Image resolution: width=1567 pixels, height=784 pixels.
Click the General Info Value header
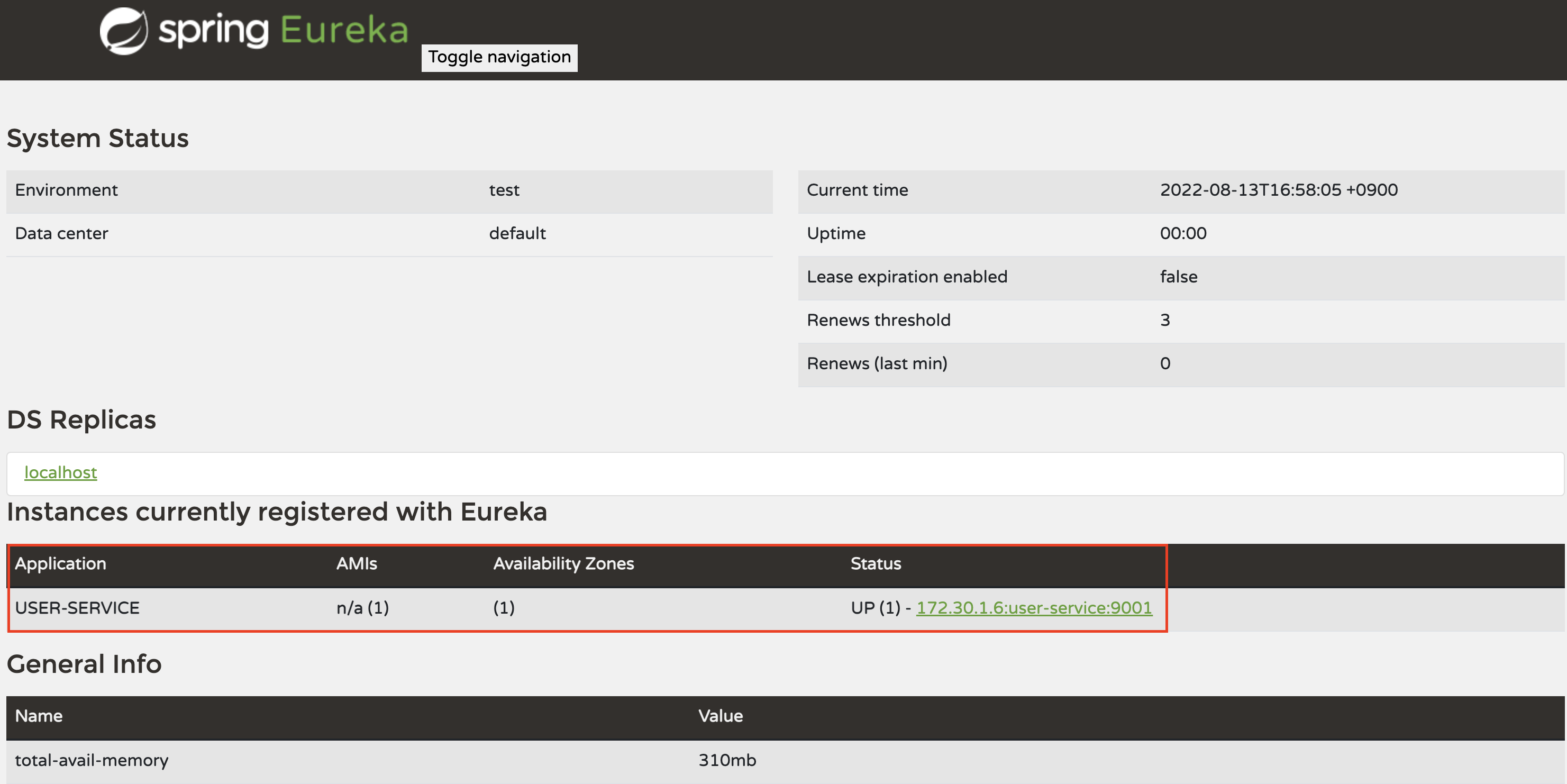(720, 716)
